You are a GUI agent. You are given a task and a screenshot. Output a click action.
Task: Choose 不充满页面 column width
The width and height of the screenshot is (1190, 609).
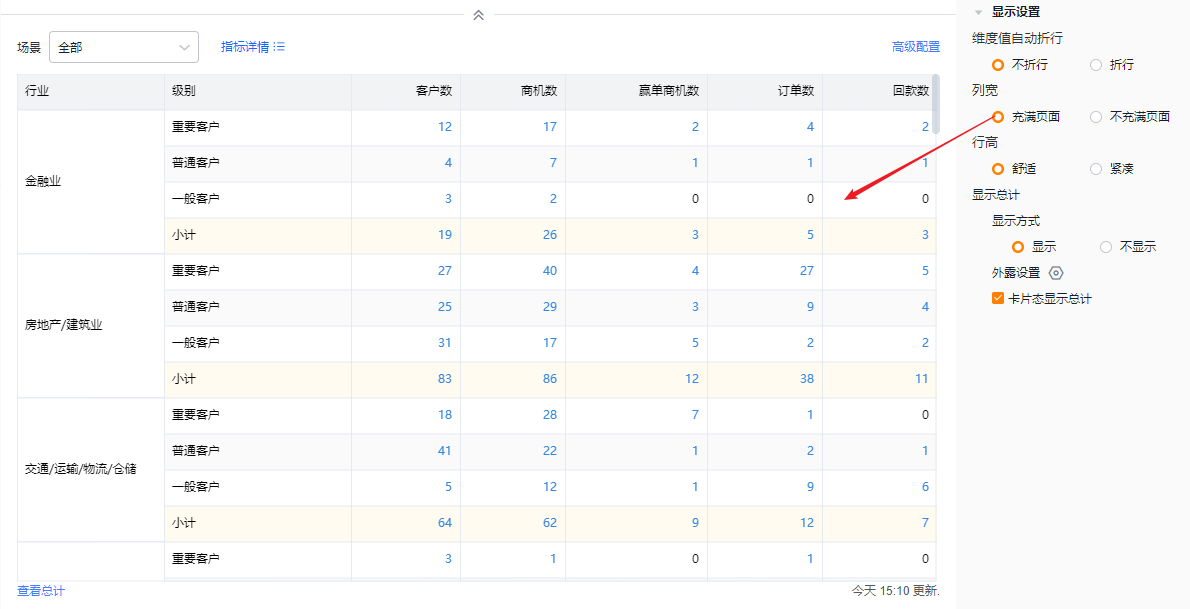1096,117
